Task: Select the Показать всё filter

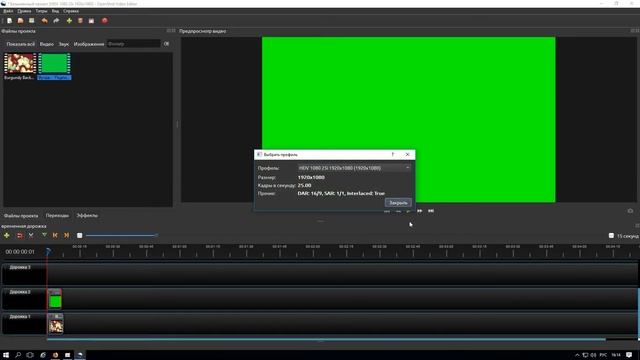Action: point(20,44)
